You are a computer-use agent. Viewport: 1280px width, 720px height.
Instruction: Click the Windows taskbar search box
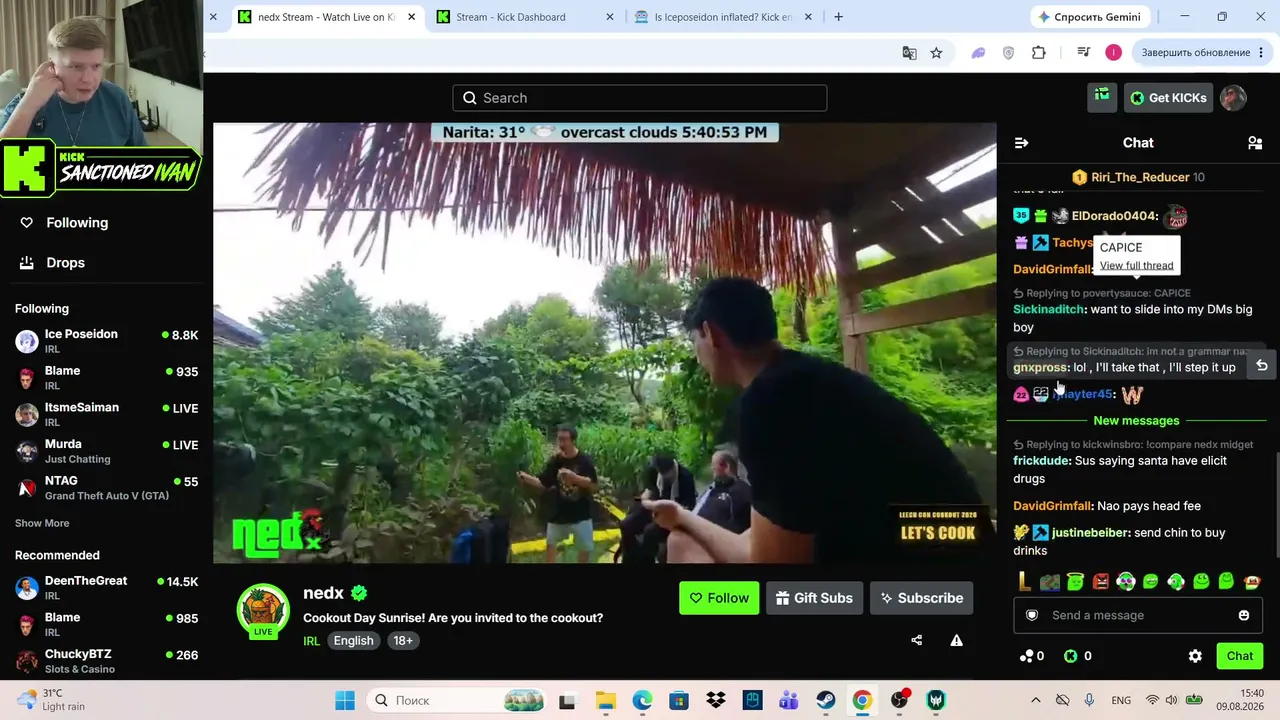[455, 700]
